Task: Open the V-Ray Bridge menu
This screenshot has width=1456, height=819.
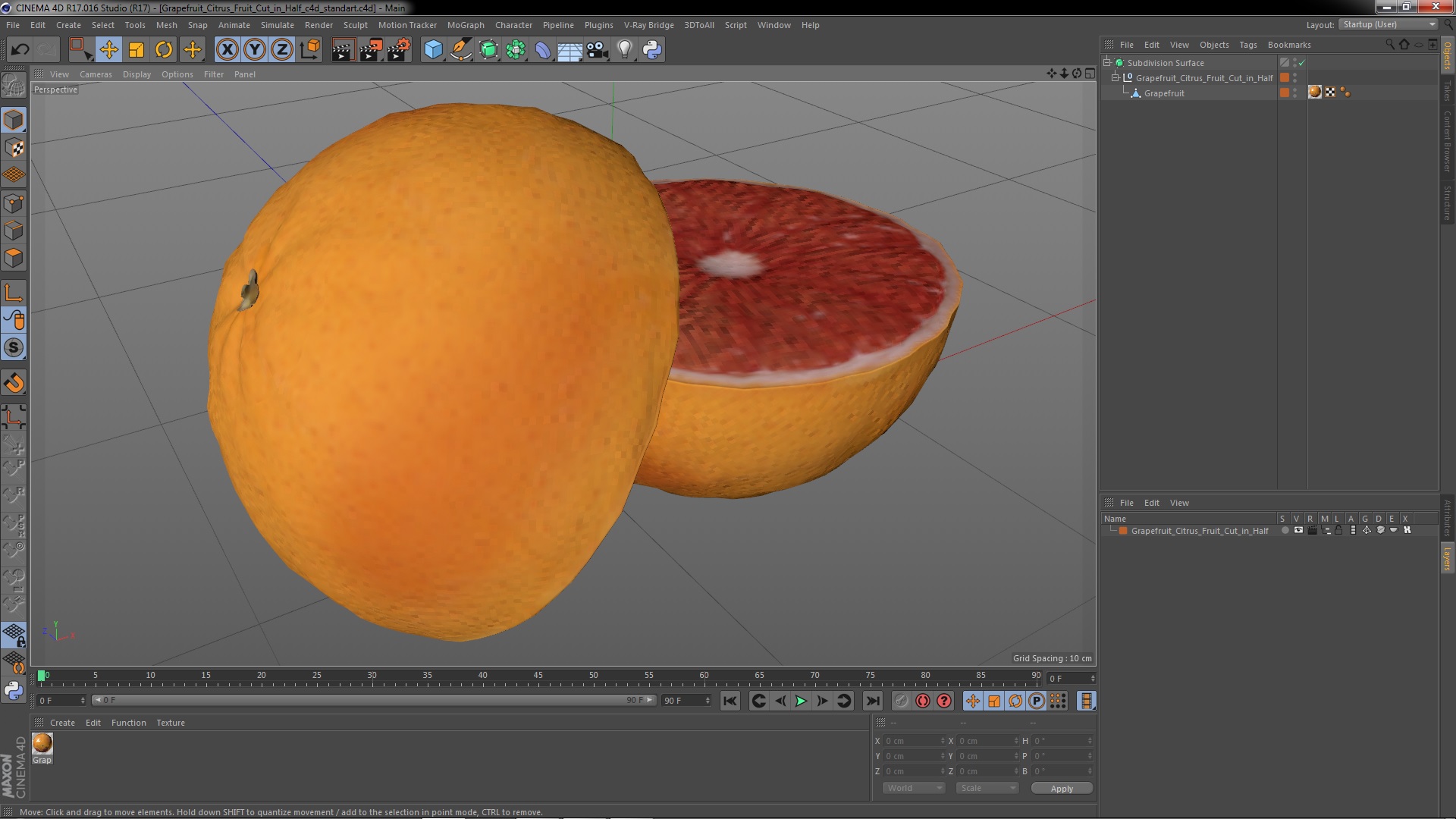Action: click(x=648, y=25)
